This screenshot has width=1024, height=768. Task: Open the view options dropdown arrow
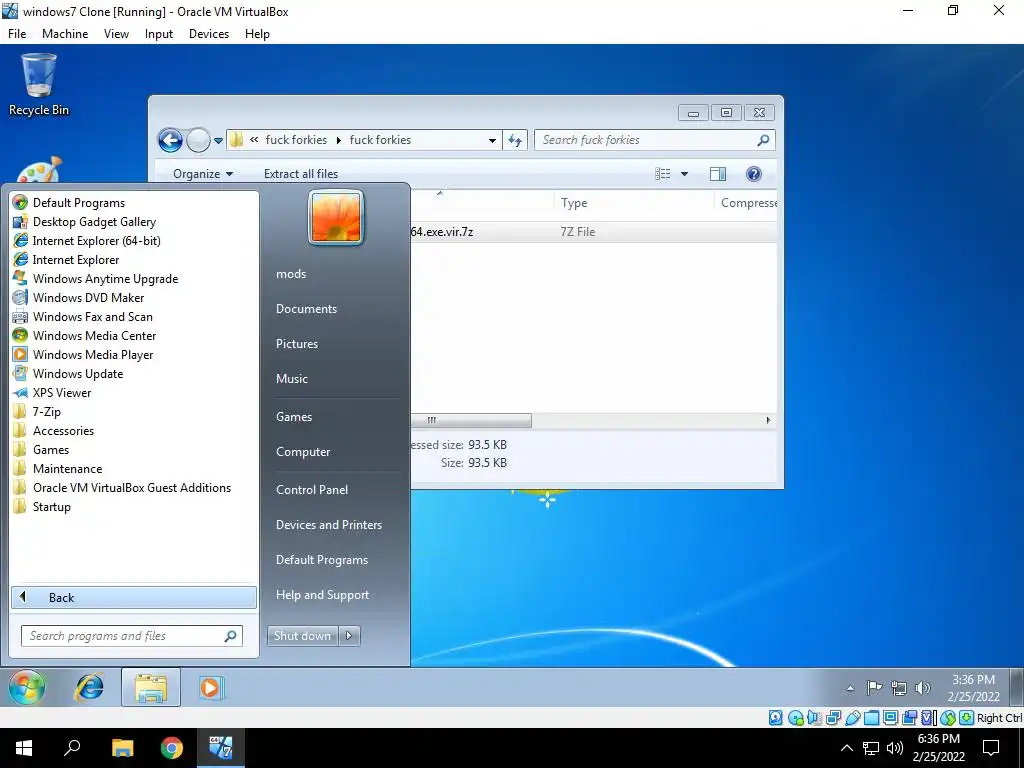(x=684, y=174)
